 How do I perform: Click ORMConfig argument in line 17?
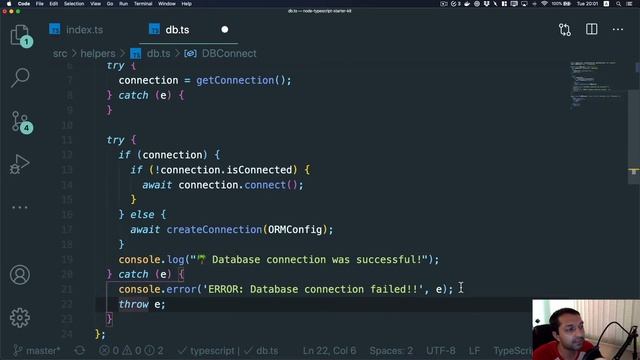click(295, 230)
